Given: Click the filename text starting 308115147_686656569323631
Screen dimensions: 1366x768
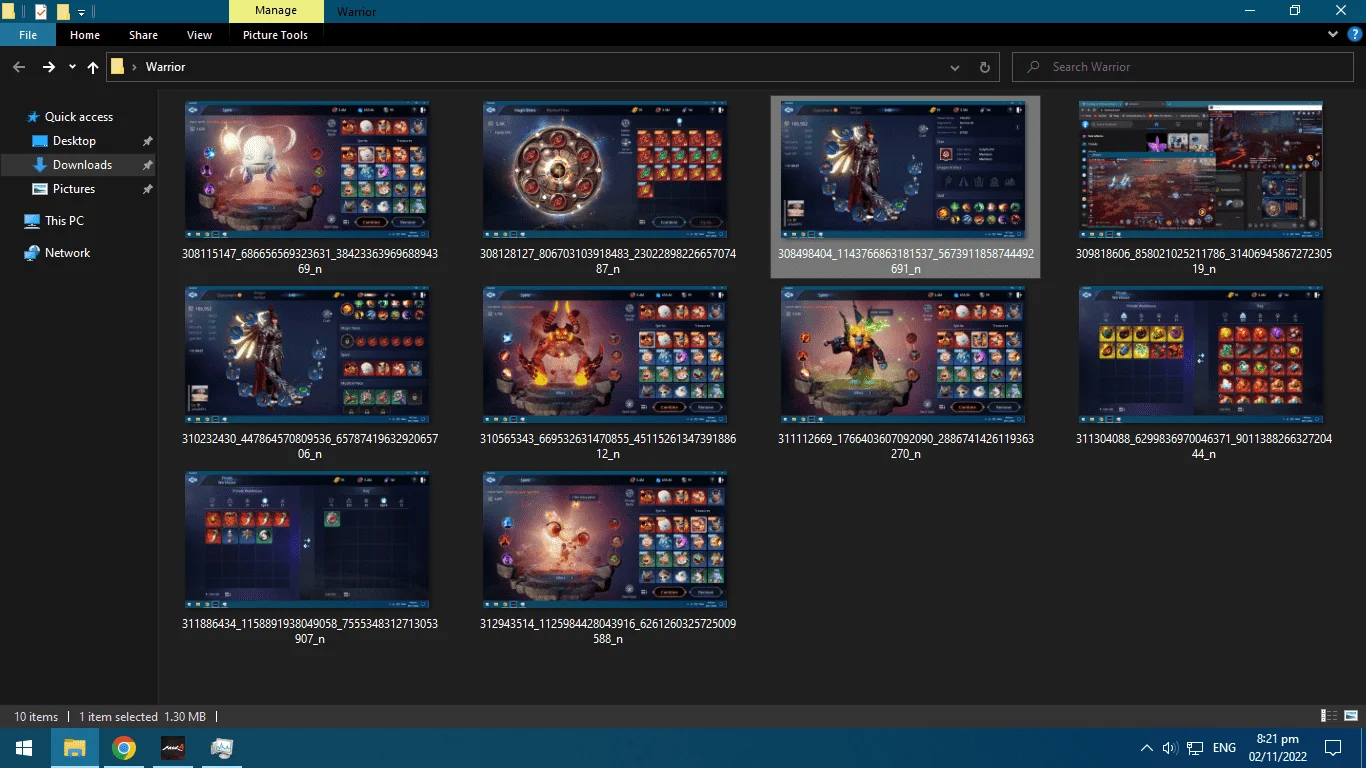Looking at the screenshot, I should click(x=310, y=261).
